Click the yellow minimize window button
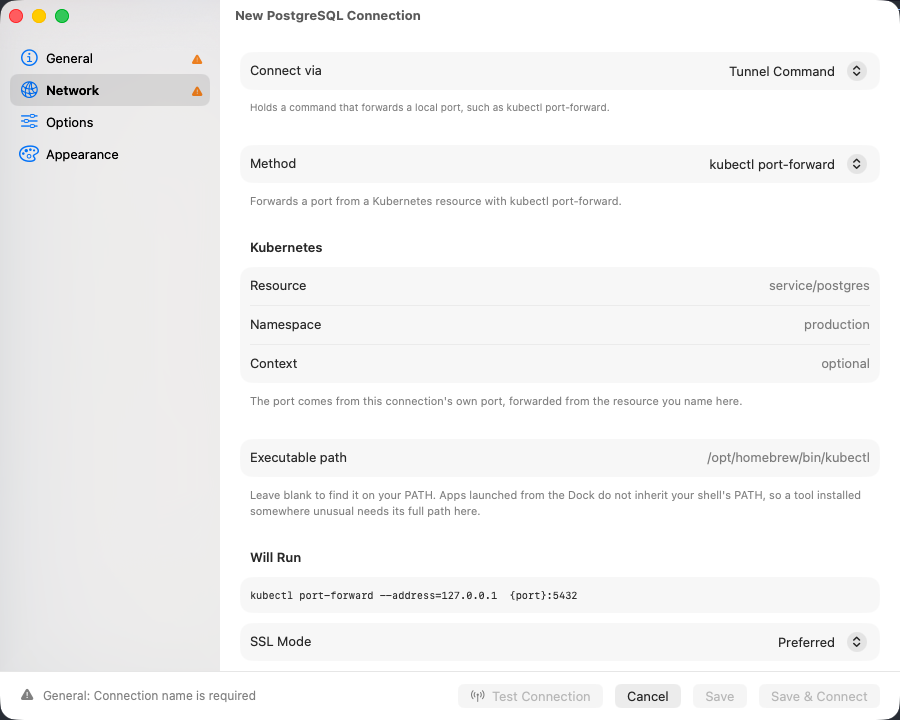900x720 pixels. (x=39, y=16)
